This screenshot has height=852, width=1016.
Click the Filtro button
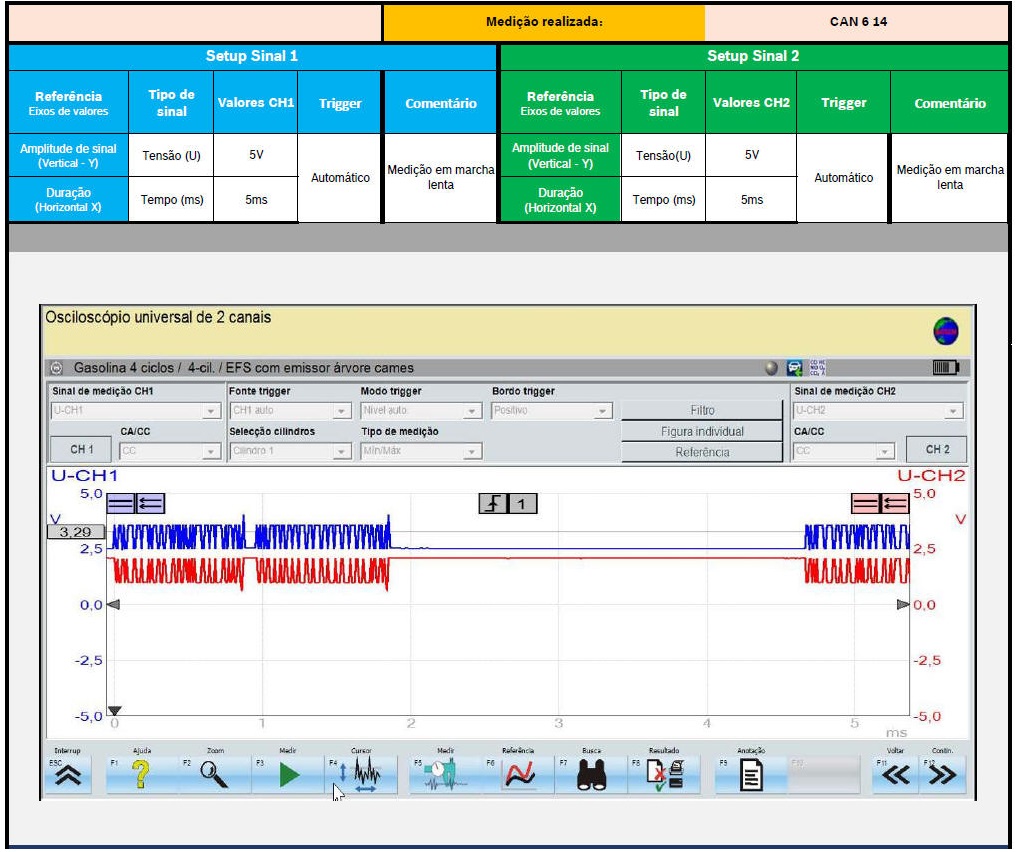(702, 410)
